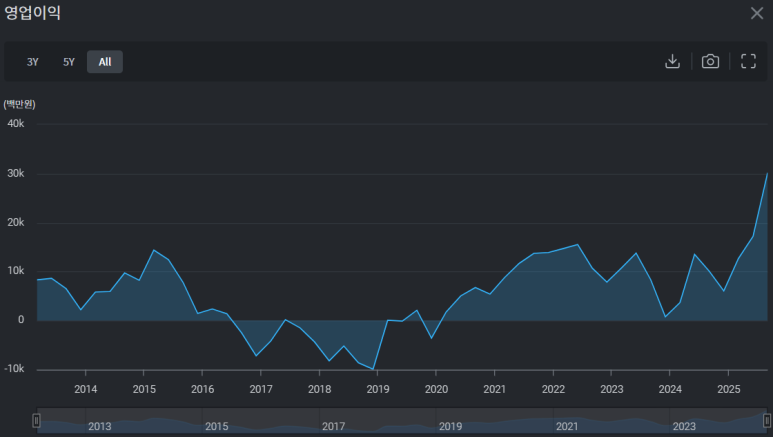Click the early 2015 peak on the line

[x=154, y=250]
